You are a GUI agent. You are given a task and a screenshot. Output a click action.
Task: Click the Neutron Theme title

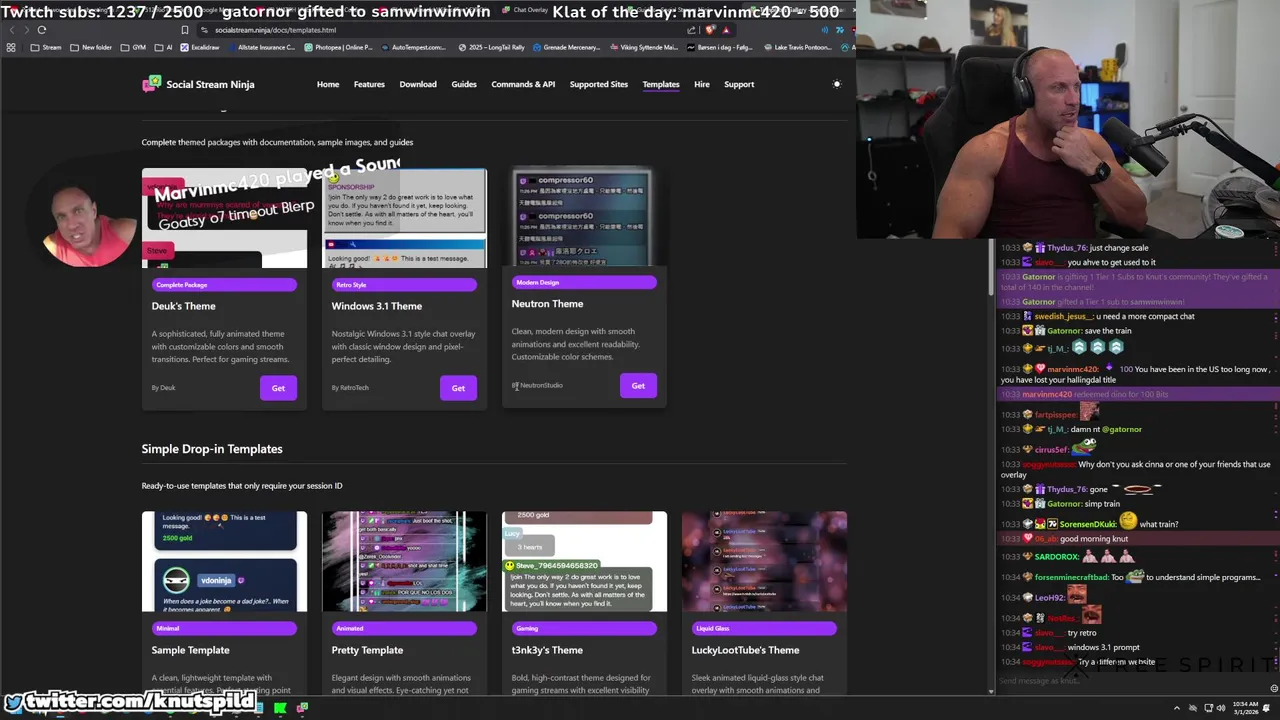click(x=547, y=304)
